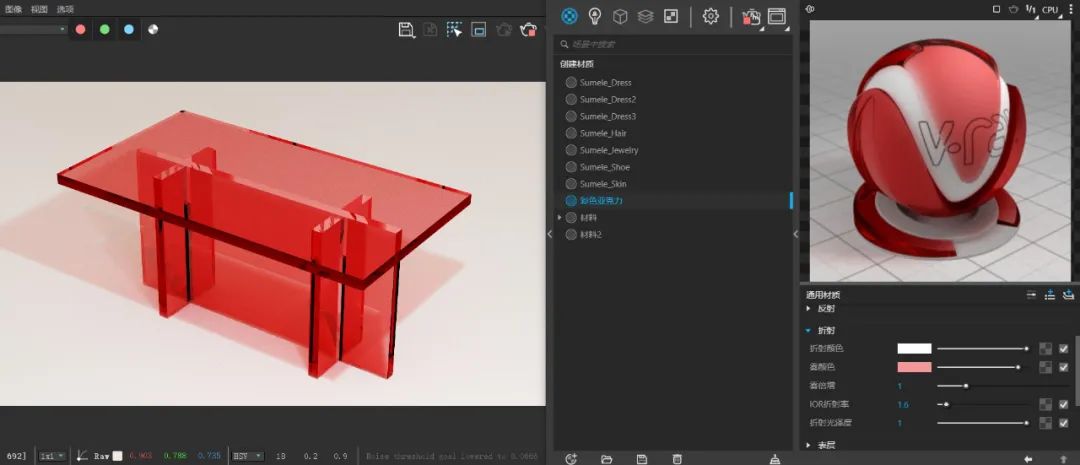Open fog color texture slot

(1046, 367)
